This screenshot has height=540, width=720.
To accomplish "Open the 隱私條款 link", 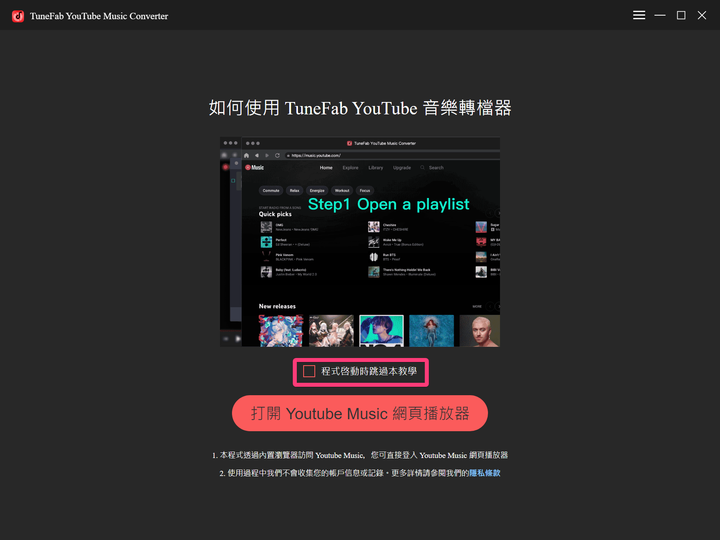I will pyautogui.click(x=484, y=473).
